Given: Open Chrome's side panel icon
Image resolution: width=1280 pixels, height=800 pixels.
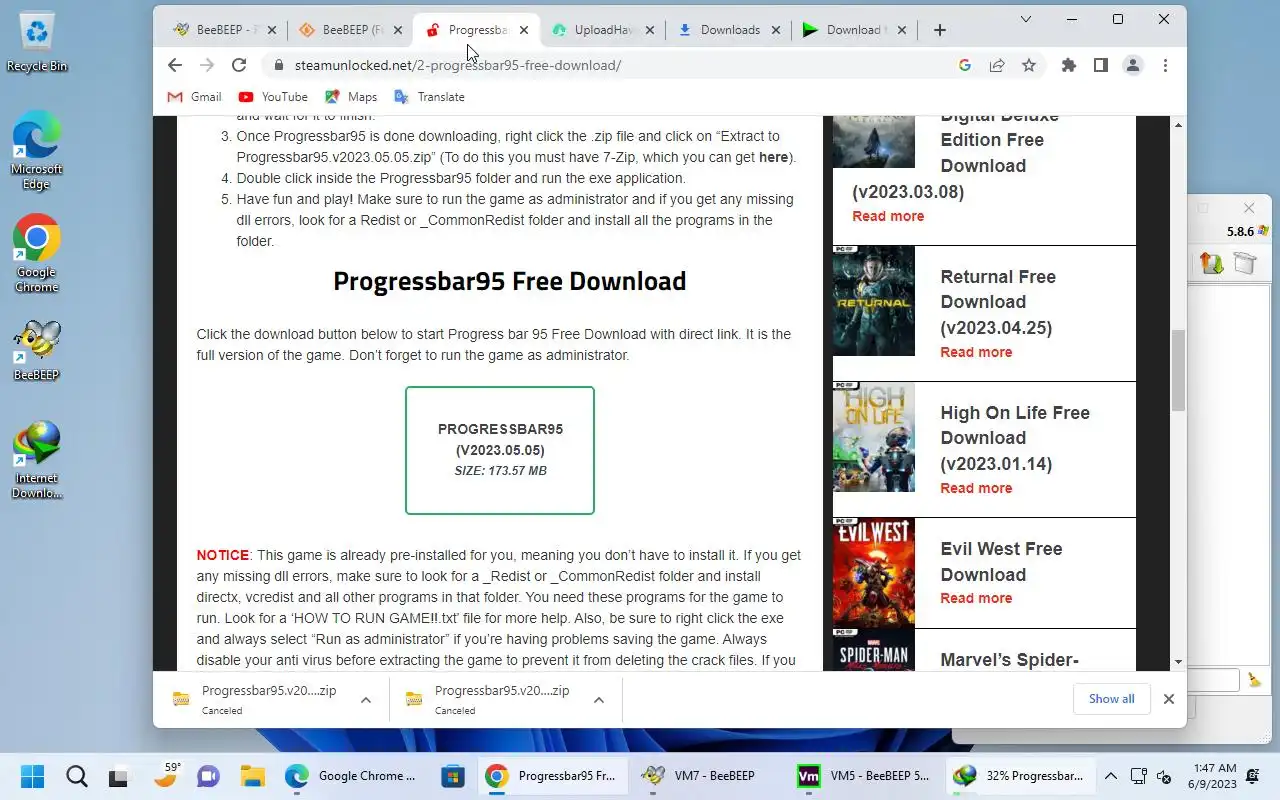Looking at the screenshot, I should [x=1101, y=65].
